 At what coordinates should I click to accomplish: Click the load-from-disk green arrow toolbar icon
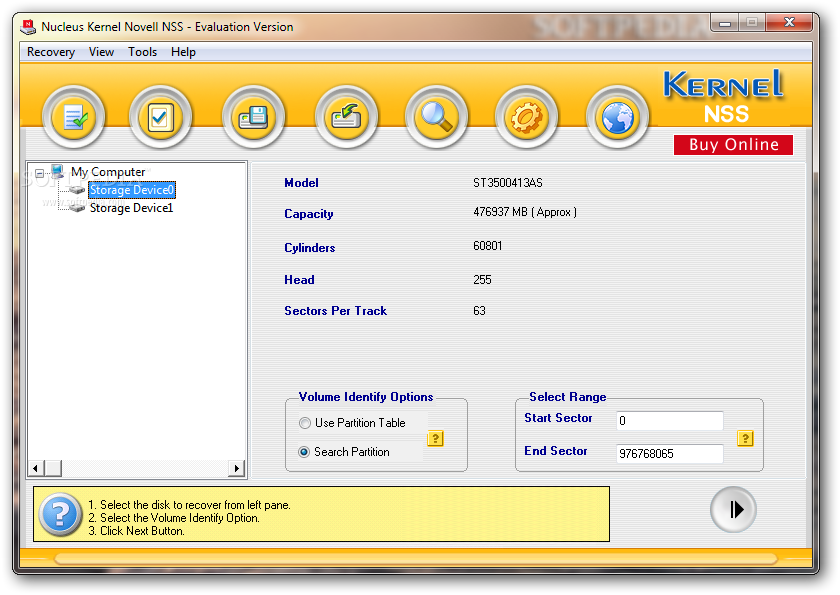(x=346, y=117)
